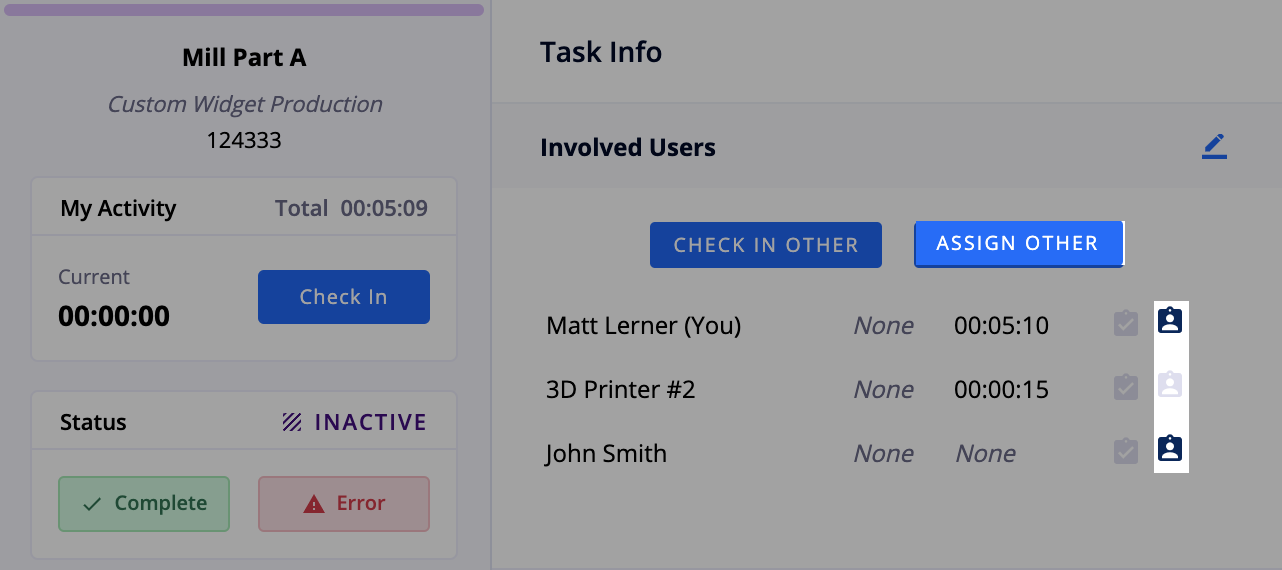Screen dimensions: 1282x570
Task: Open ASSIGN OTHER dialog
Action: (x=1019, y=244)
